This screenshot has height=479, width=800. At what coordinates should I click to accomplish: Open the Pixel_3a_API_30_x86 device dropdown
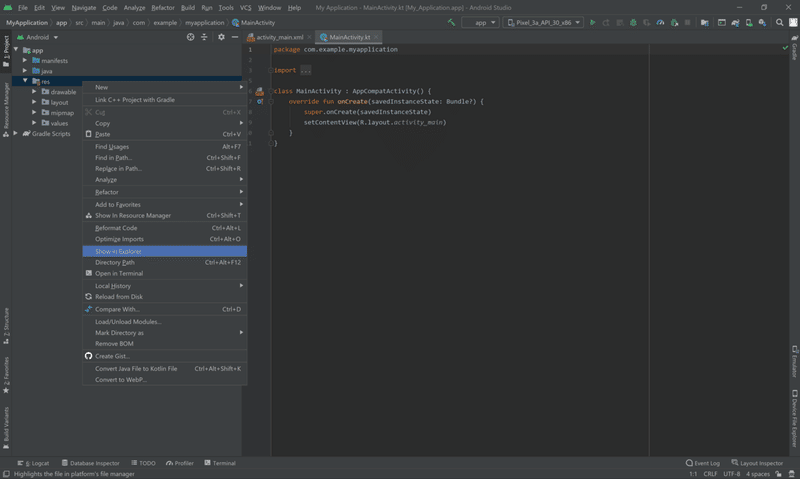[543, 22]
